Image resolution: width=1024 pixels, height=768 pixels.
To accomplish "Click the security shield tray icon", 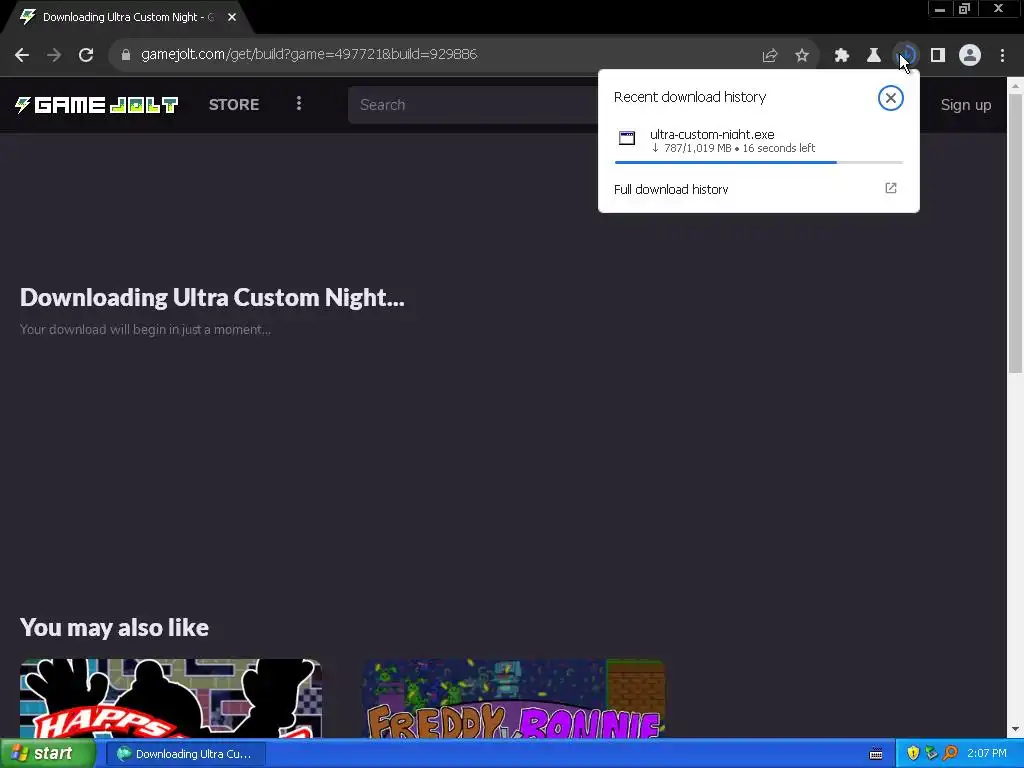I will (x=913, y=754).
